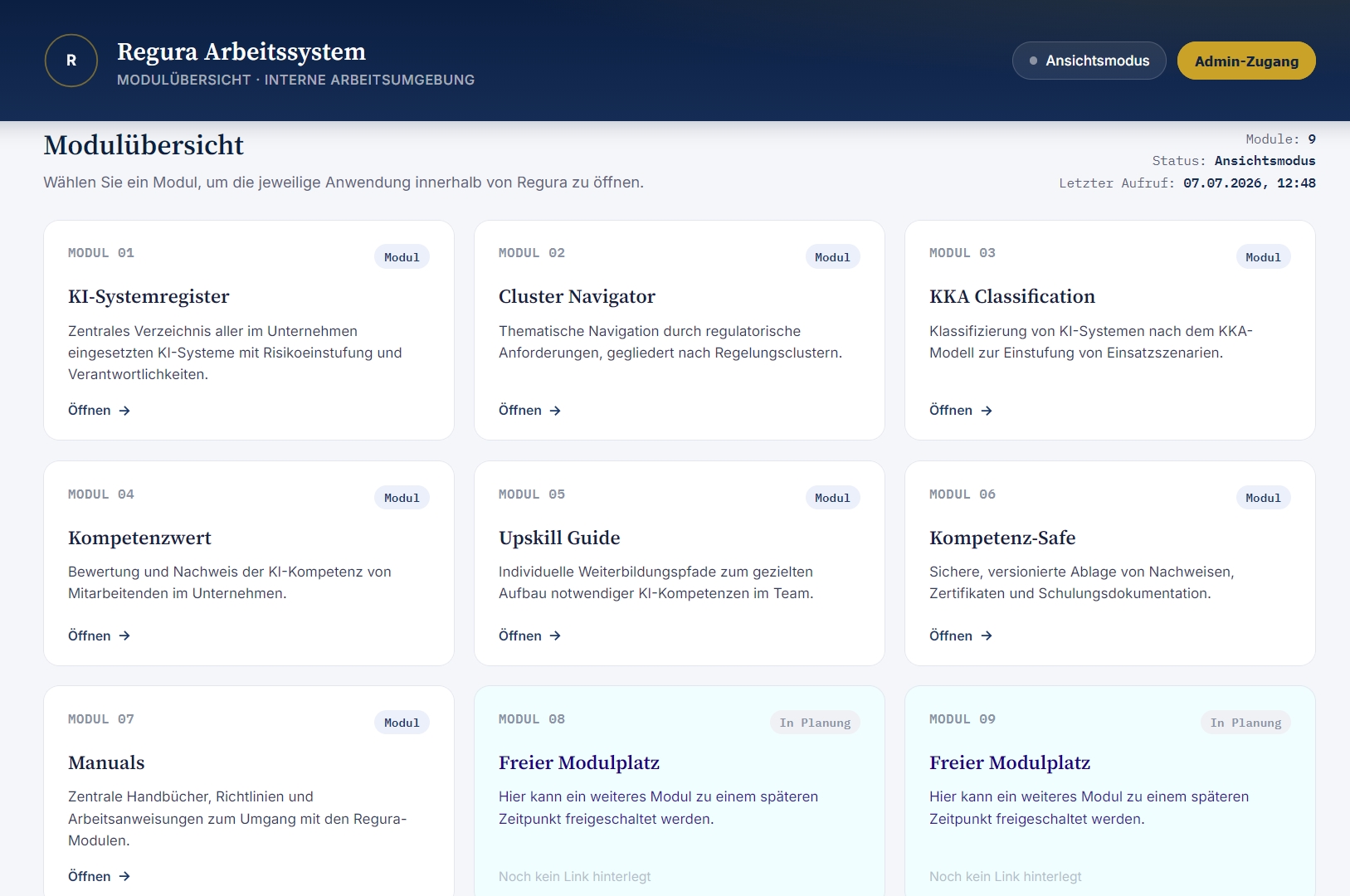The height and width of the screenshot is (896, 1350).
Task: Click the Kompetenzwert card title
Action: coord(139,538)
